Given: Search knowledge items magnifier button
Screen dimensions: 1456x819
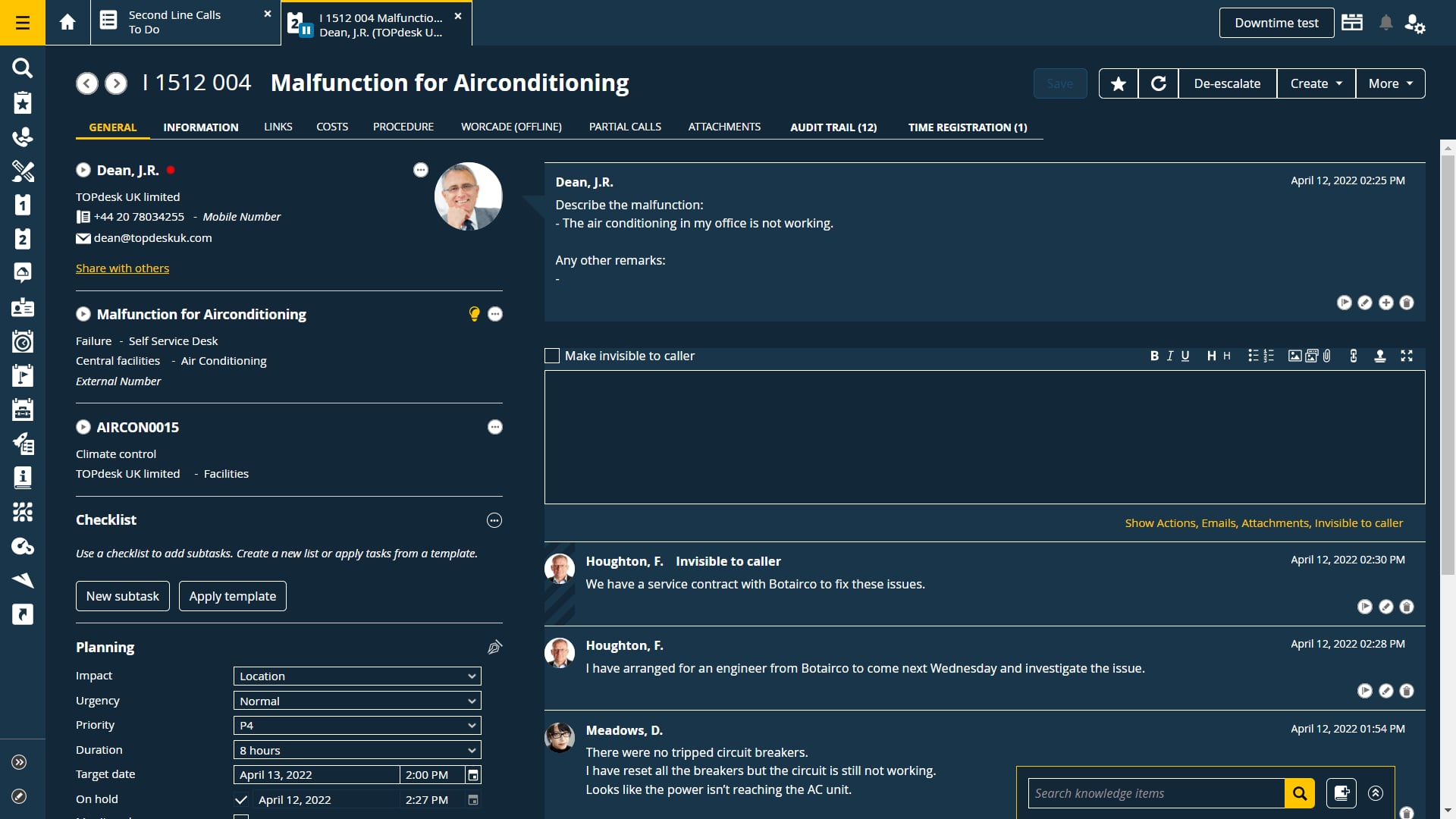Looking at the screenshot, I should [1300, 793].
